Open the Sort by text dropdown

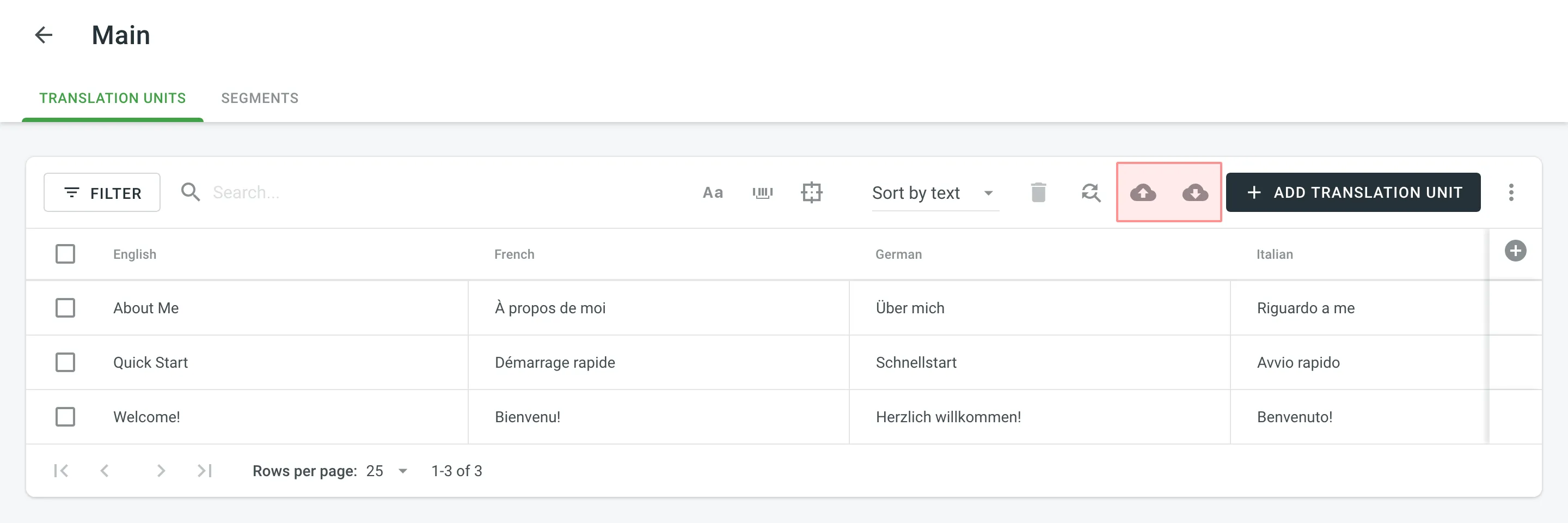[935, 193]
